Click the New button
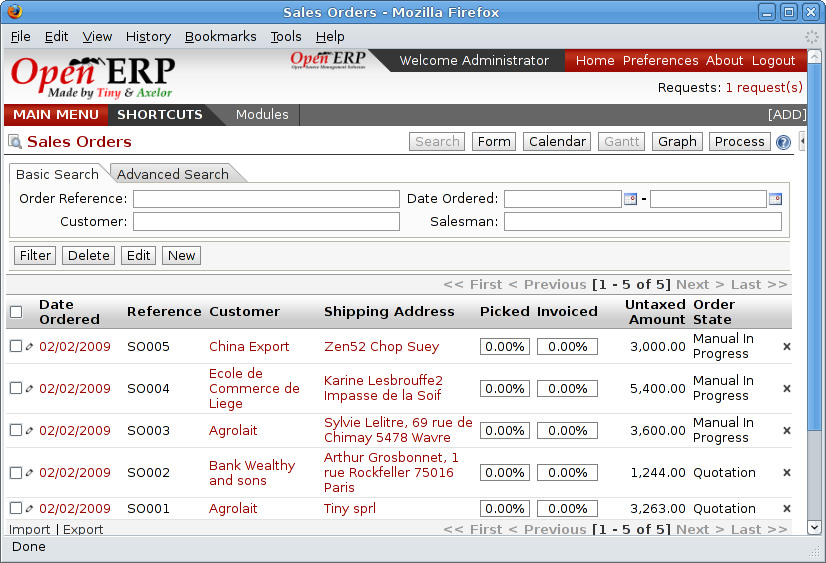 (x=181, y=255)
